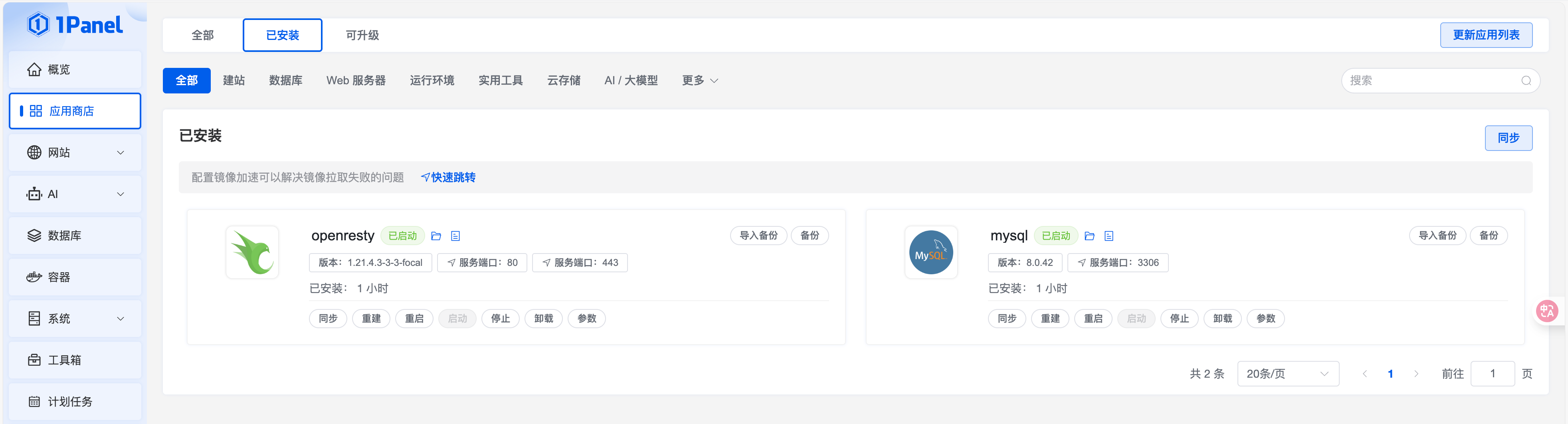This screenshot has height=424, width=1568.
Task: Open mysql folder icon
Action: click(x=1089, y=236)
